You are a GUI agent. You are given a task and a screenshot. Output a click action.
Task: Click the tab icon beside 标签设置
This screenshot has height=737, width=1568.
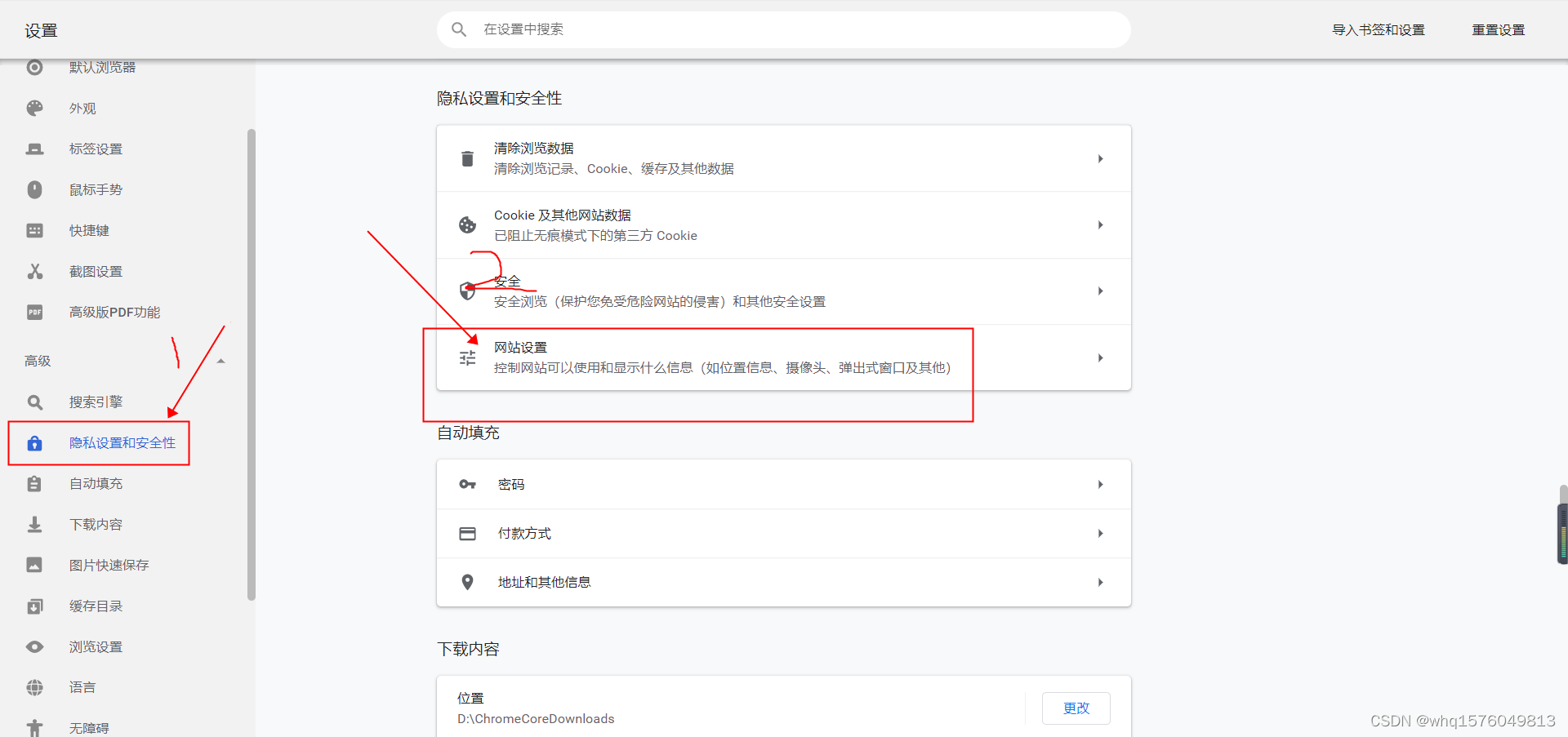coord(34,149)
